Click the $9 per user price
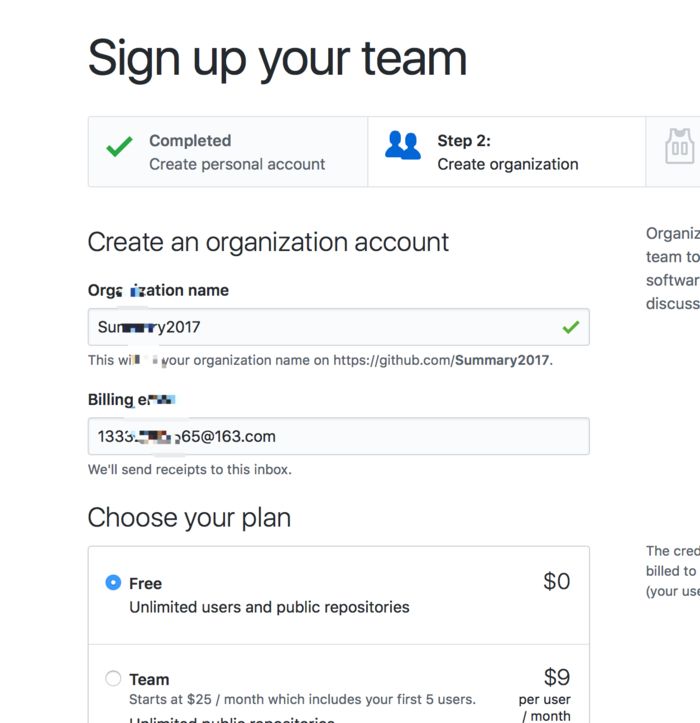 pos(556,678)
